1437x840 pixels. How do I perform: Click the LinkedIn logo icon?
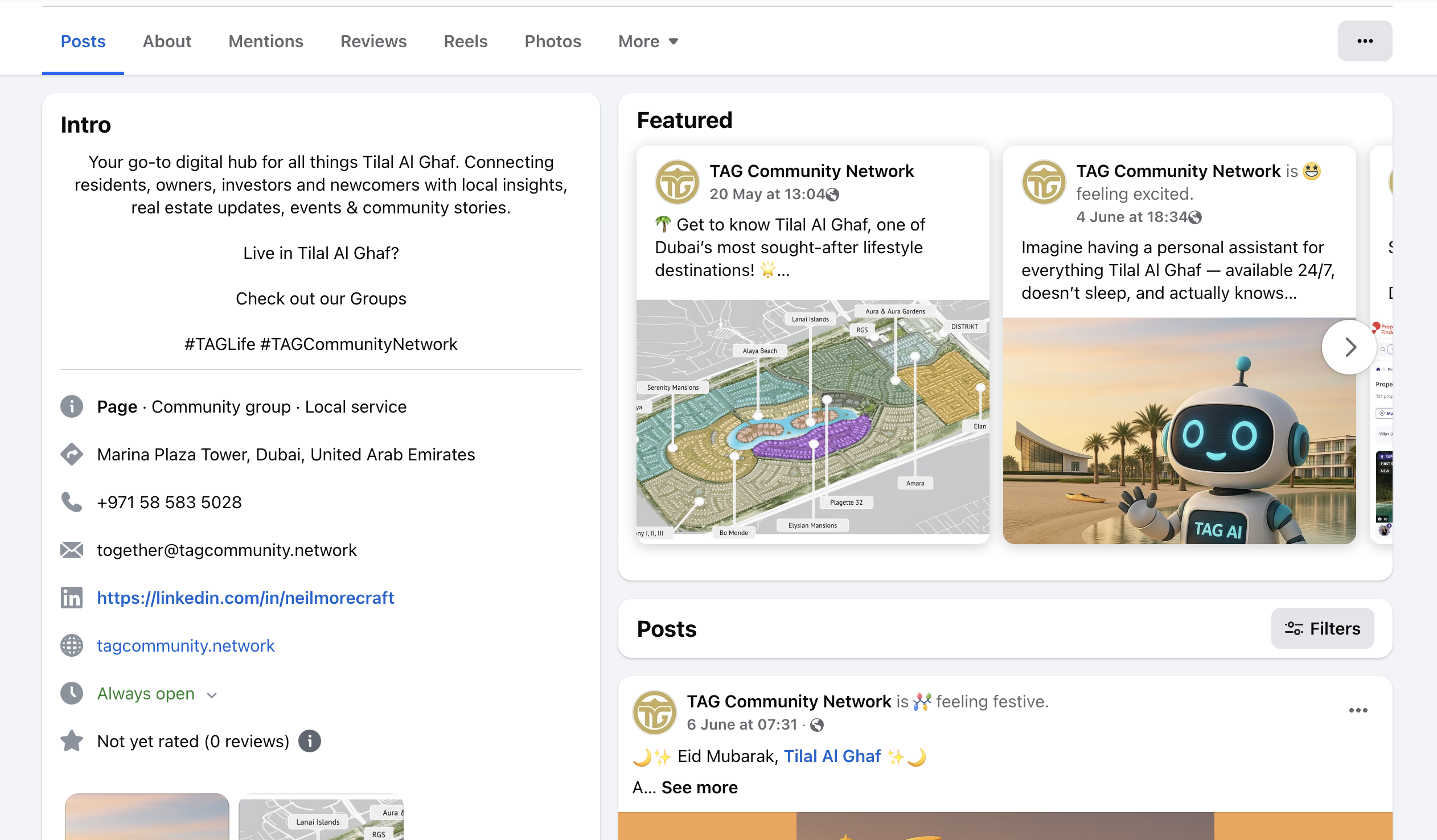pyautogui.click(x=72, y=598)
